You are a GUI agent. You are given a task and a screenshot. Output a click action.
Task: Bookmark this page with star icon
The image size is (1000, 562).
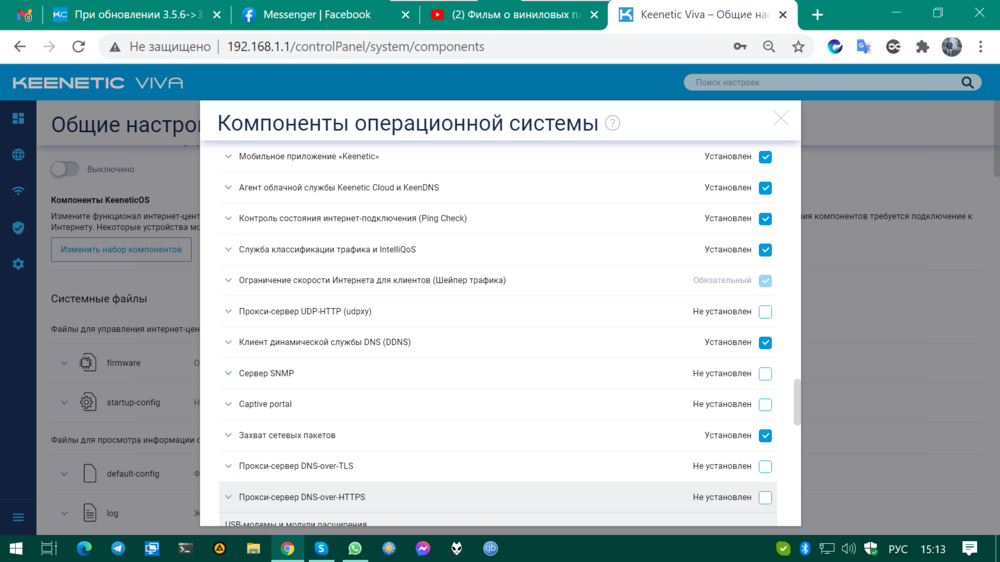pyautogui.click(x=798, y=47)
